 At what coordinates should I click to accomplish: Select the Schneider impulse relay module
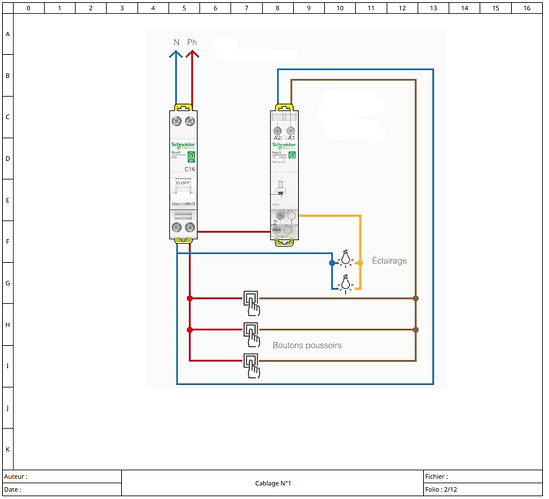point(284,175)
